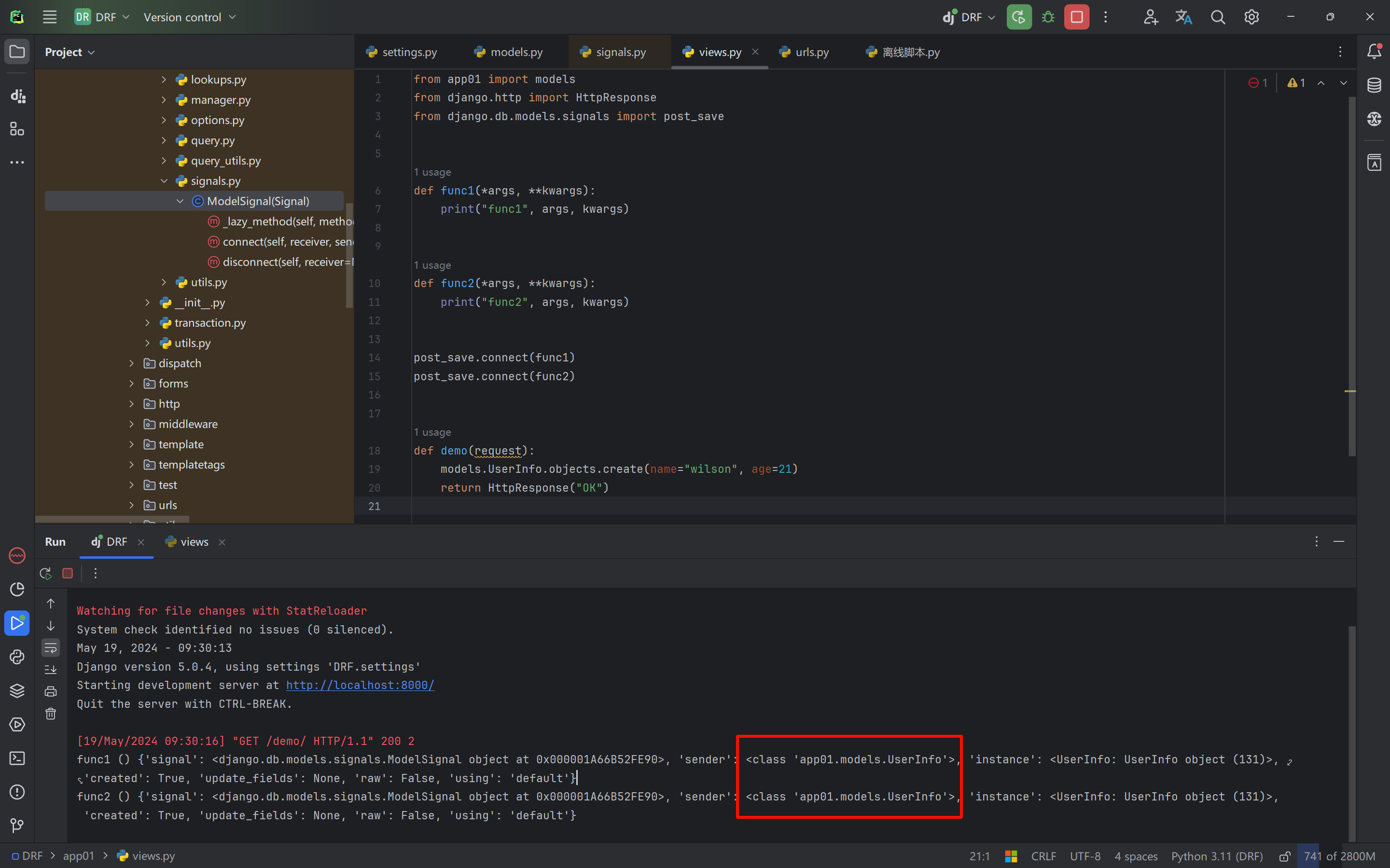Print console output with printer icon
Screen dimensions: 1390x868
tap(51, 691)
